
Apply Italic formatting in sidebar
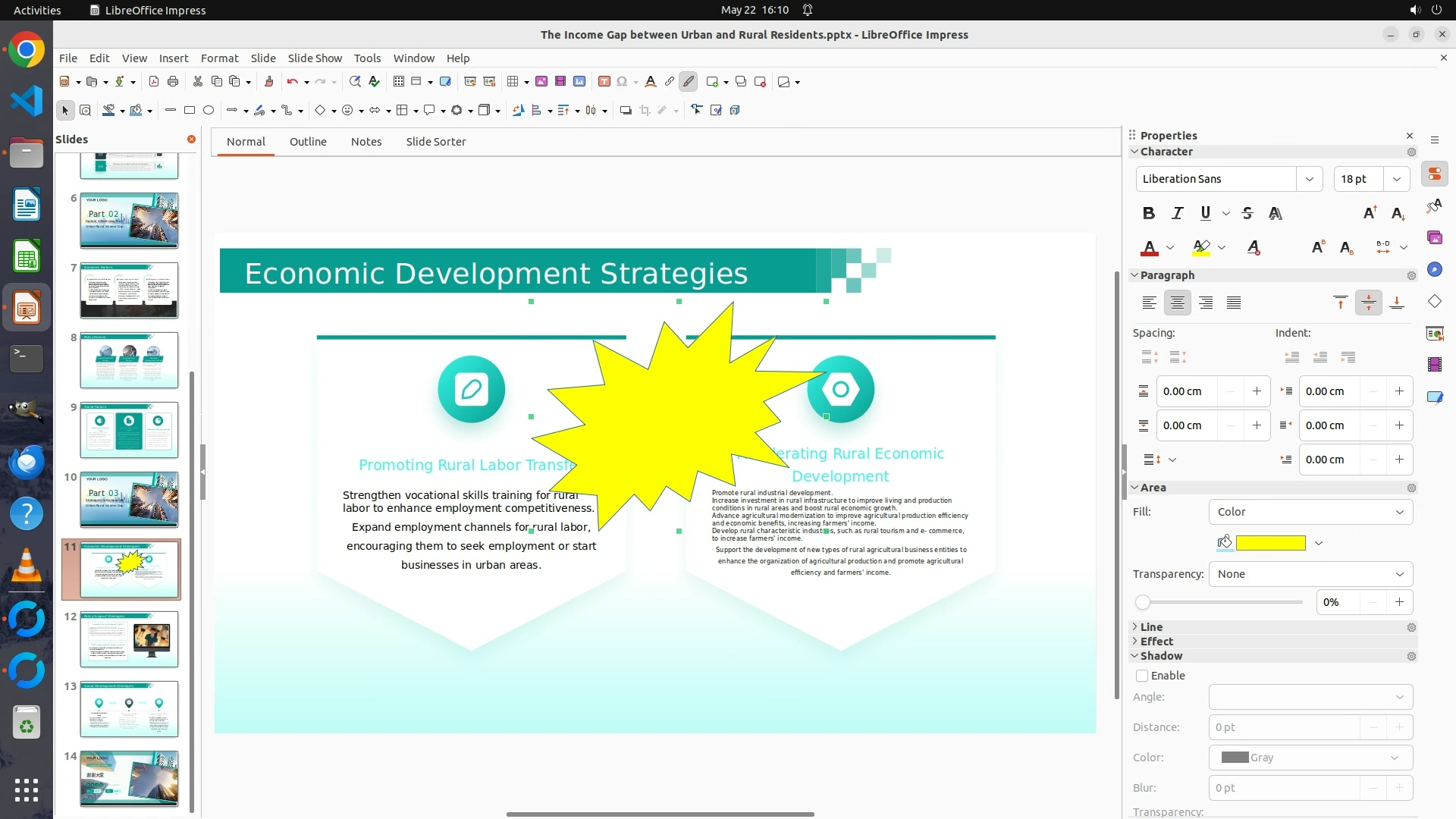click(x=1177, y=213)
